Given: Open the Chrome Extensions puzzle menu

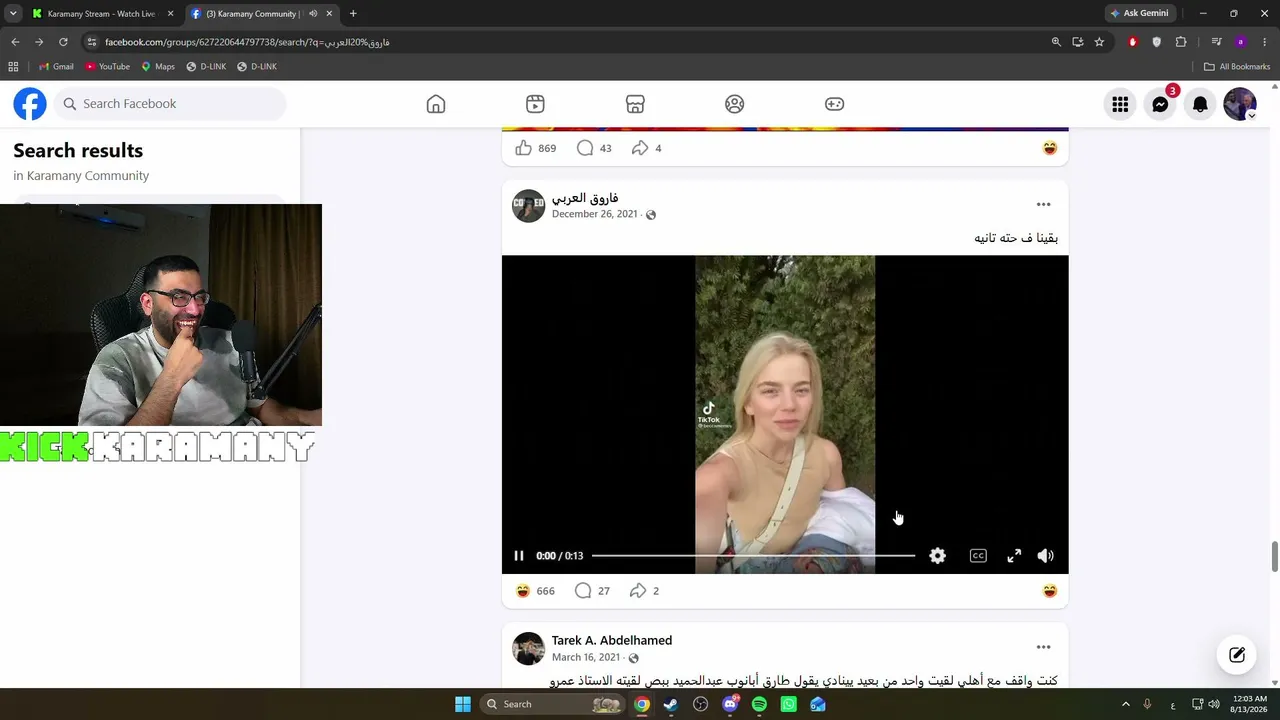Looking at the screenshot, I should 1181,42.
